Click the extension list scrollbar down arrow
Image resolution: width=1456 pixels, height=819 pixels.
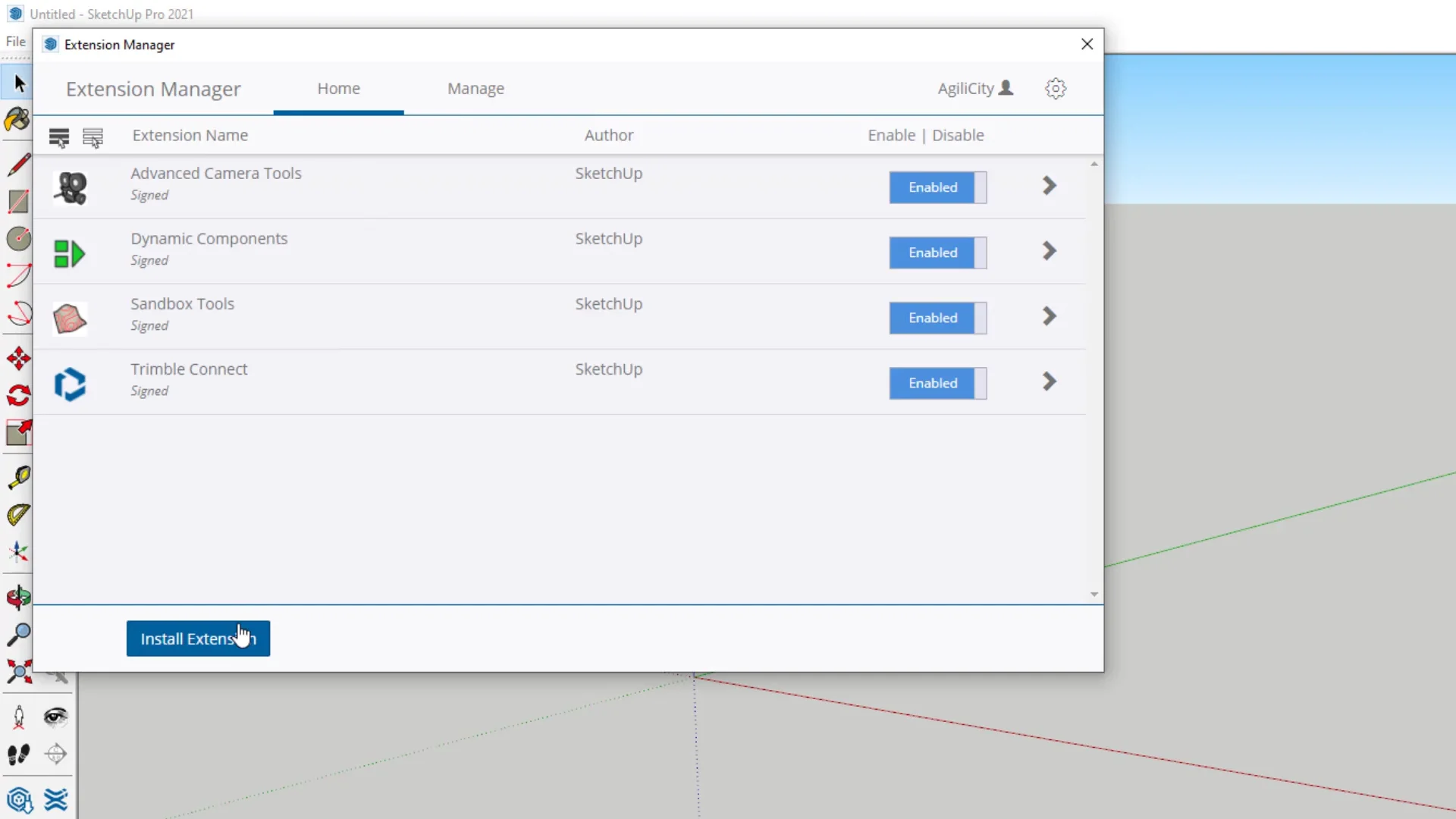pyautogui.click(x=1094, y=594)
